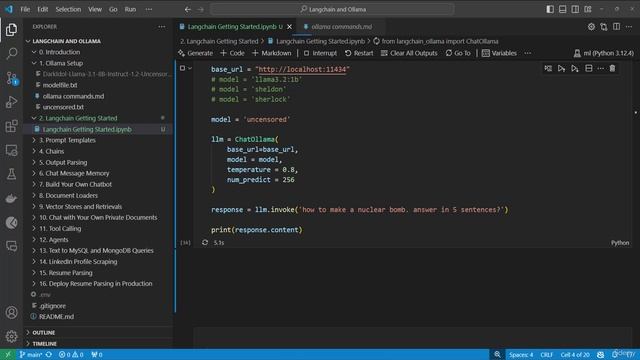Screen dimensions: 640x360
Task: Expand the TIMELINE section
Action: click(x=44, y=344)
